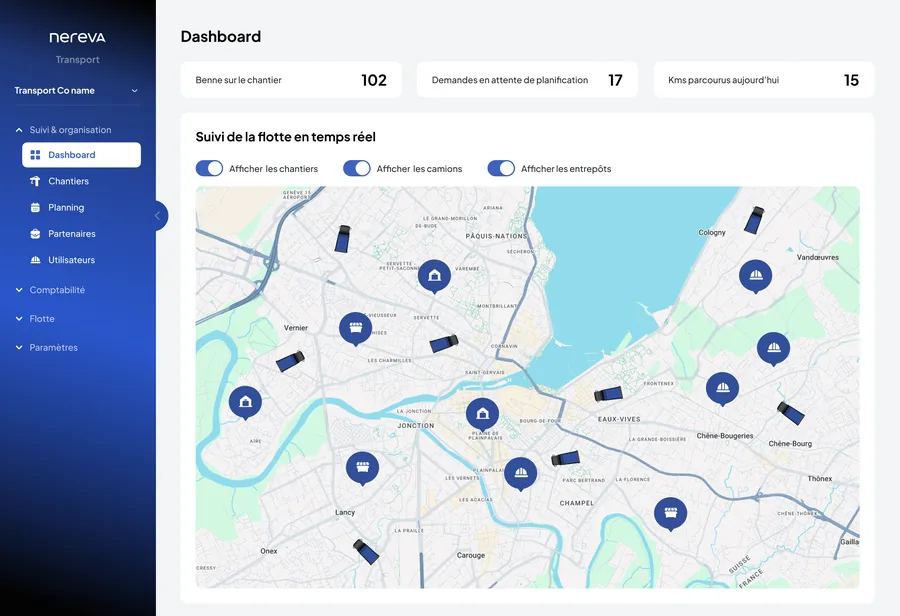900x616 pixels.
Task: Toggle Afficher les entrepôts switch
Action: tap(501, 168)
